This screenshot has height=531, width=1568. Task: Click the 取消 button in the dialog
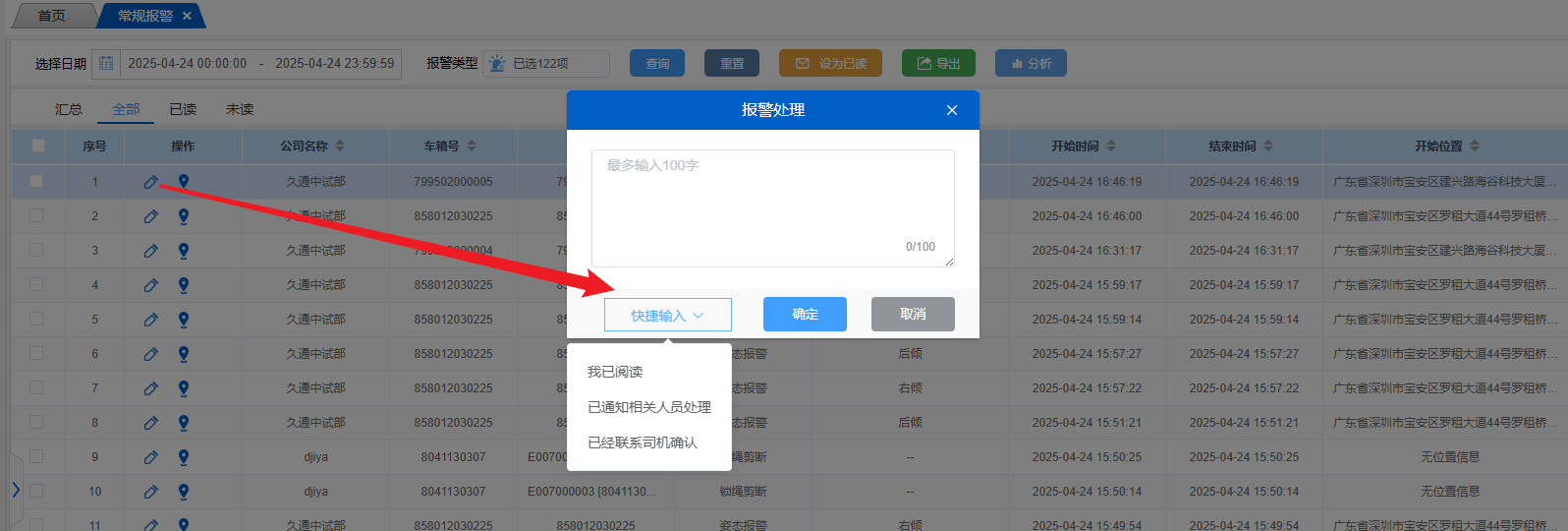(912, 314)
